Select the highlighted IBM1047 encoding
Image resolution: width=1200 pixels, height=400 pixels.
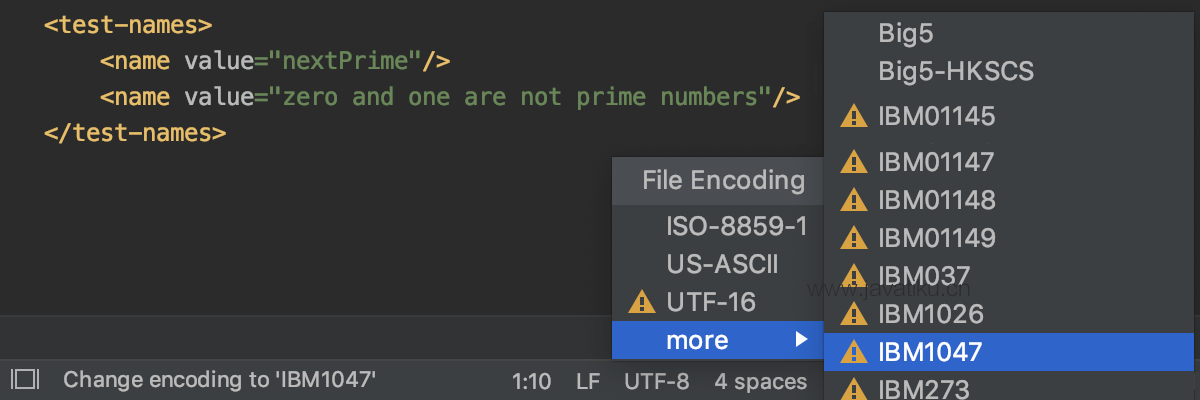930,352
